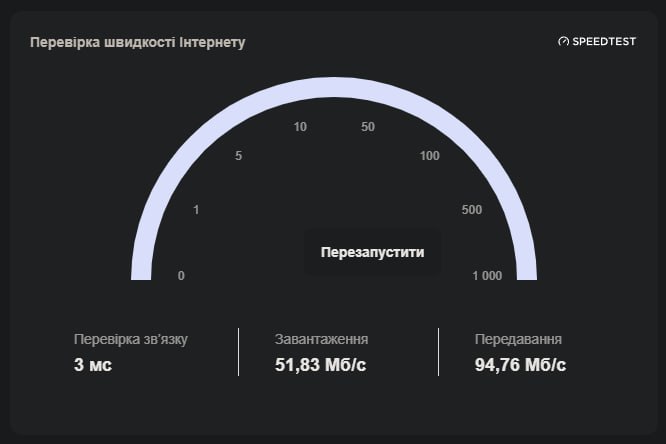Click the 51,83 Мб/с download value
This screenshot has width=666, height=444.
tap(320, 365)
